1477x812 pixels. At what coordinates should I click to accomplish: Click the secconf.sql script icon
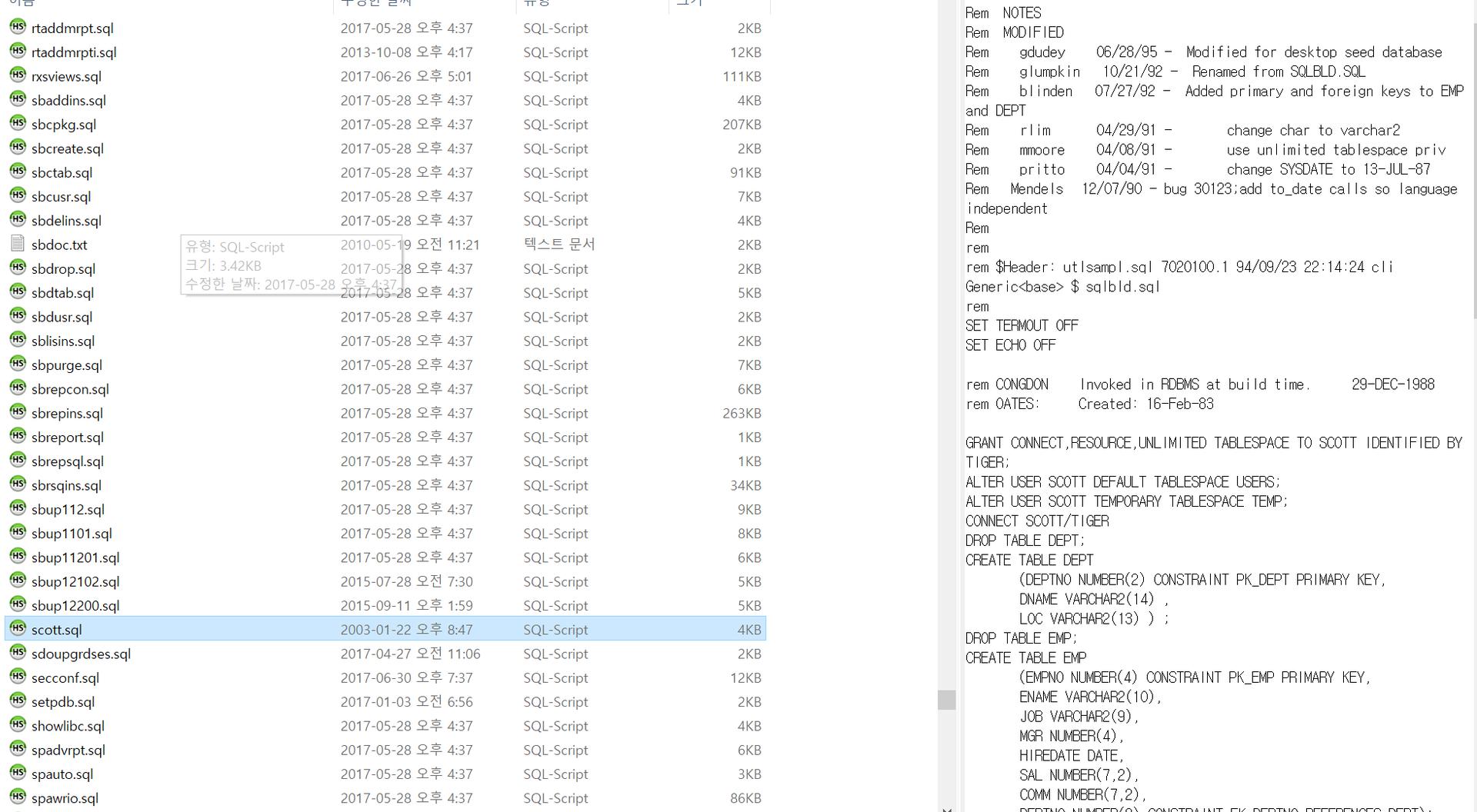(18, 677)
